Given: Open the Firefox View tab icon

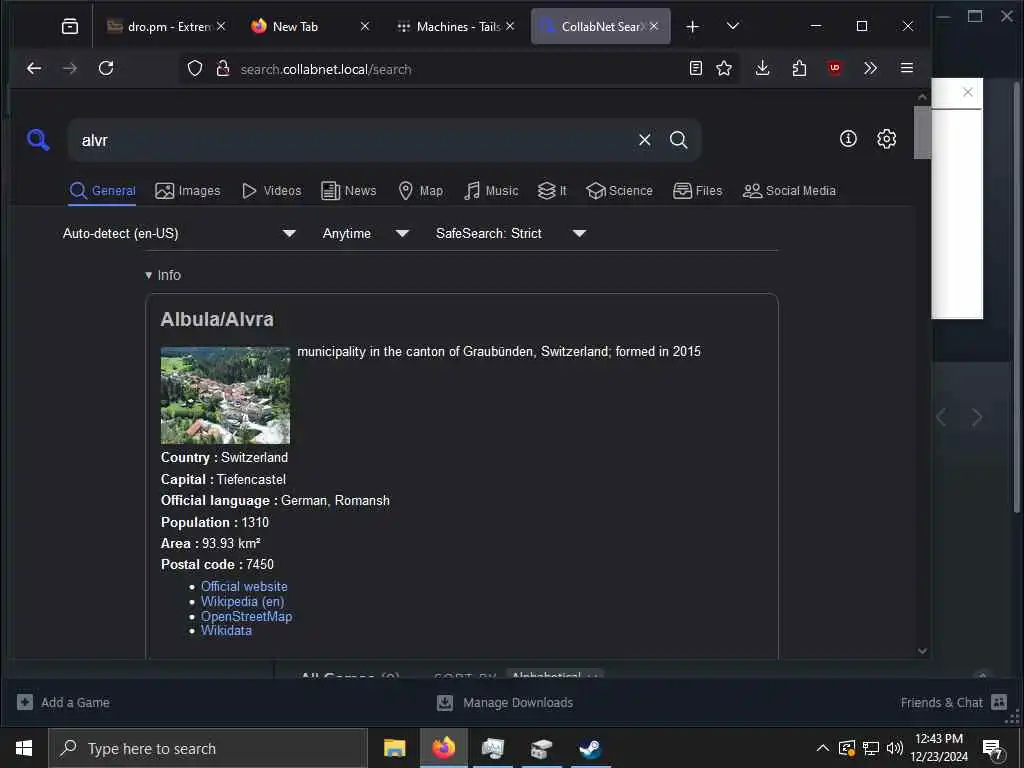Looking at the screenshot, I should tap(70, 26).
